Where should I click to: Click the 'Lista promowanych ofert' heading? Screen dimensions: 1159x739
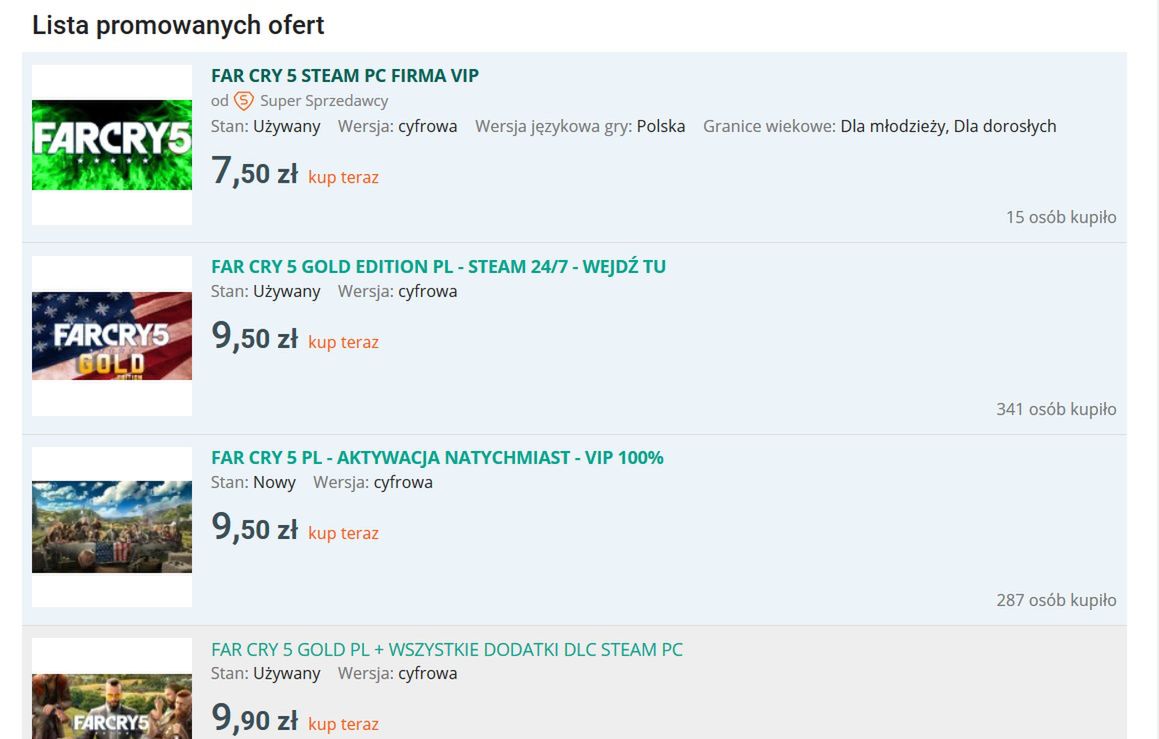pyautogui.click(x=178, y=26)
